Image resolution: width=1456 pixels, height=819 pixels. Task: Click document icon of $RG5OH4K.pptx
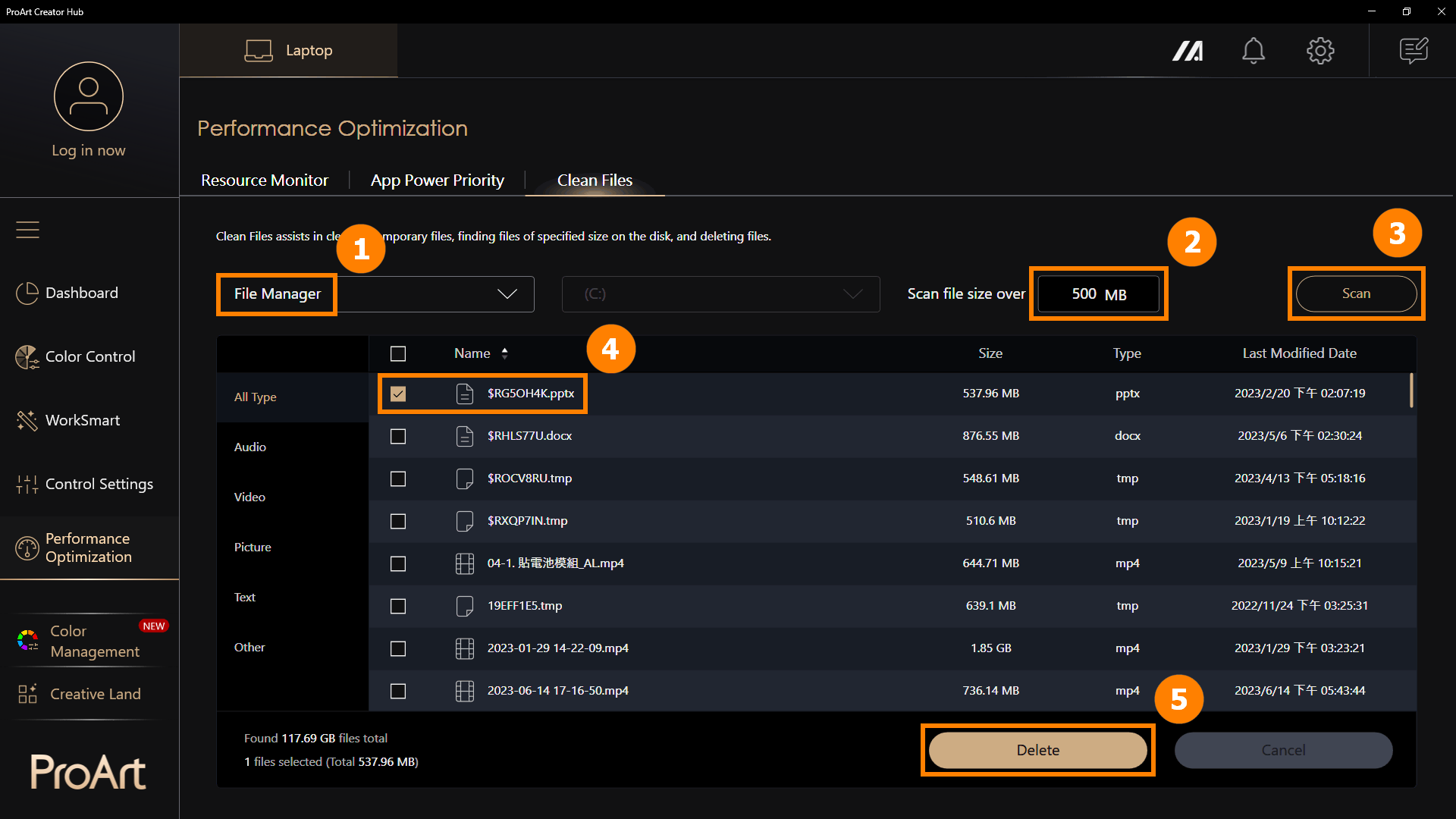point(465,394)
